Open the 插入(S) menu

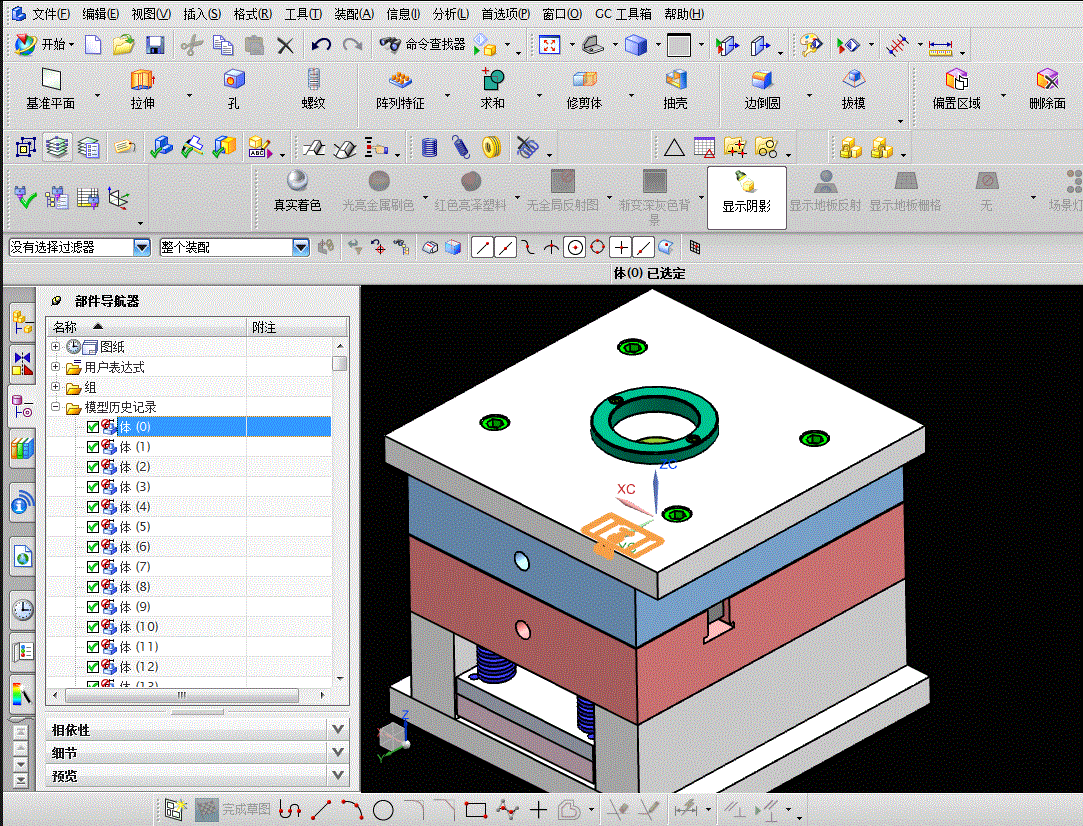[202, 14]
